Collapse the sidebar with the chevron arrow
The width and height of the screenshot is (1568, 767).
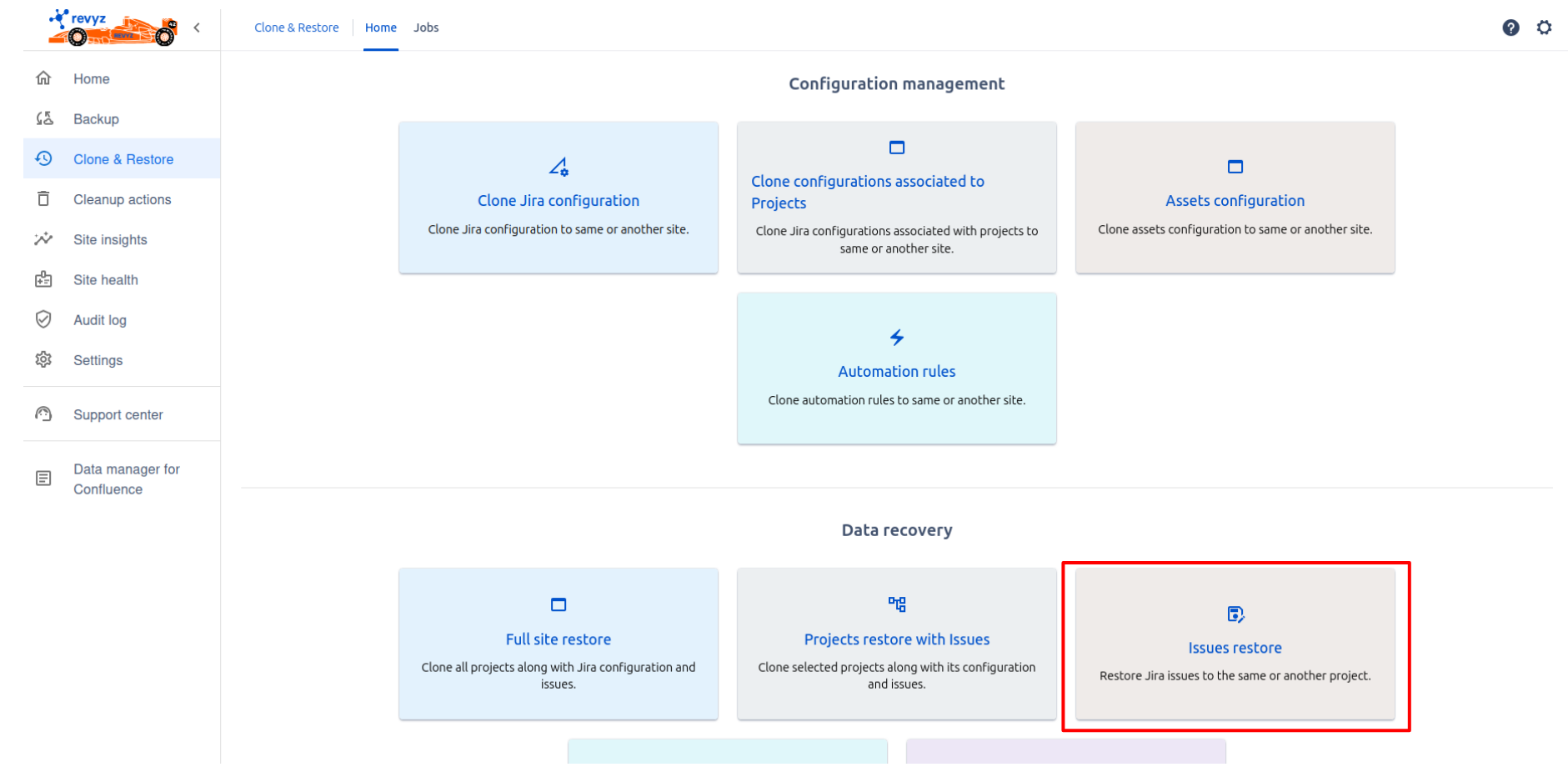click(x=197, y=28)
